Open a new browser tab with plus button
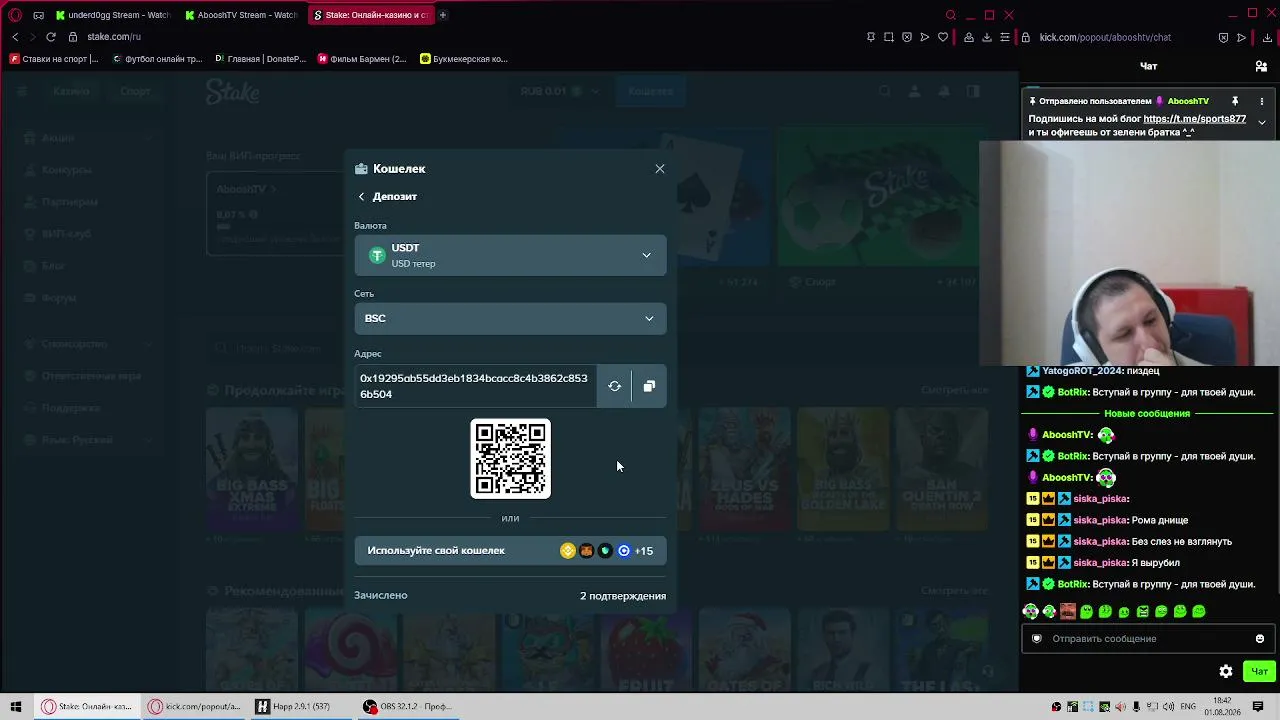 443,15
